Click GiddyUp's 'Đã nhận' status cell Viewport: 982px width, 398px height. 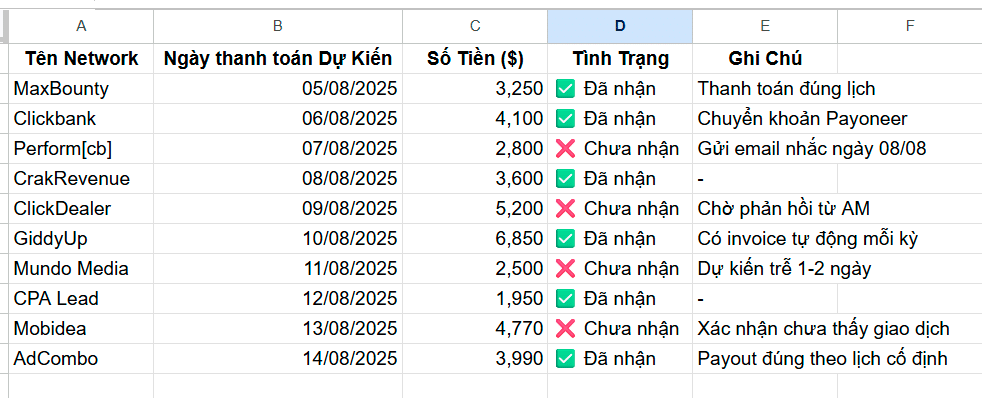620,239
